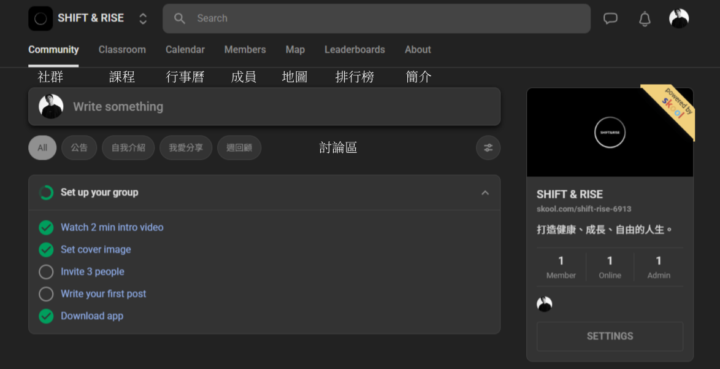Click the Write something post box
720x369 pixels.
tap(264, 106)
